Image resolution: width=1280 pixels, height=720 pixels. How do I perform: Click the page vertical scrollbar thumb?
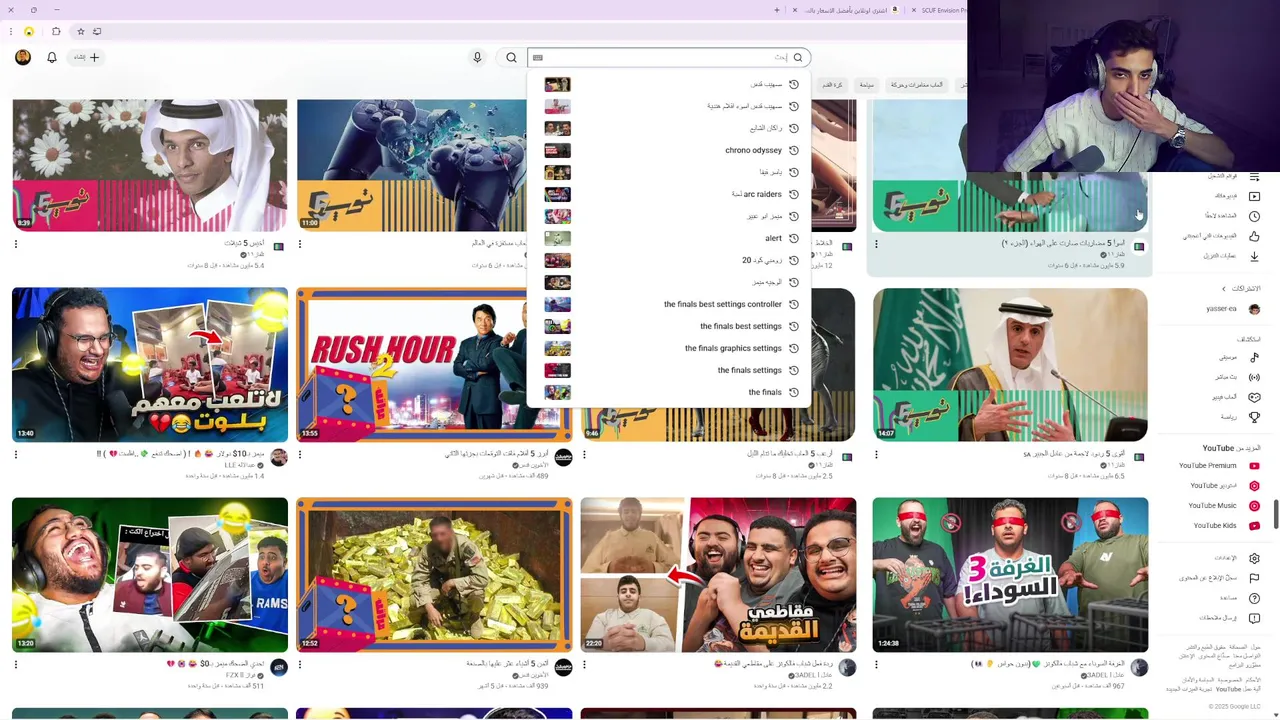[1275, 512]
